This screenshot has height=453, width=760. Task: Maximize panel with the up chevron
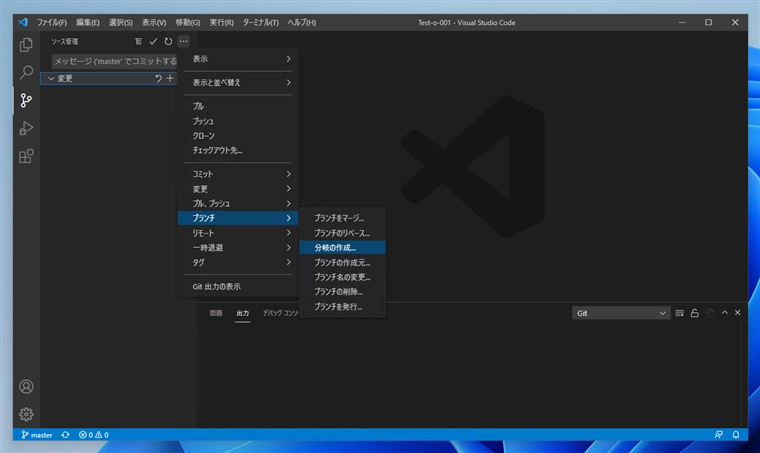pyautogui.click(x=725, y=313)
